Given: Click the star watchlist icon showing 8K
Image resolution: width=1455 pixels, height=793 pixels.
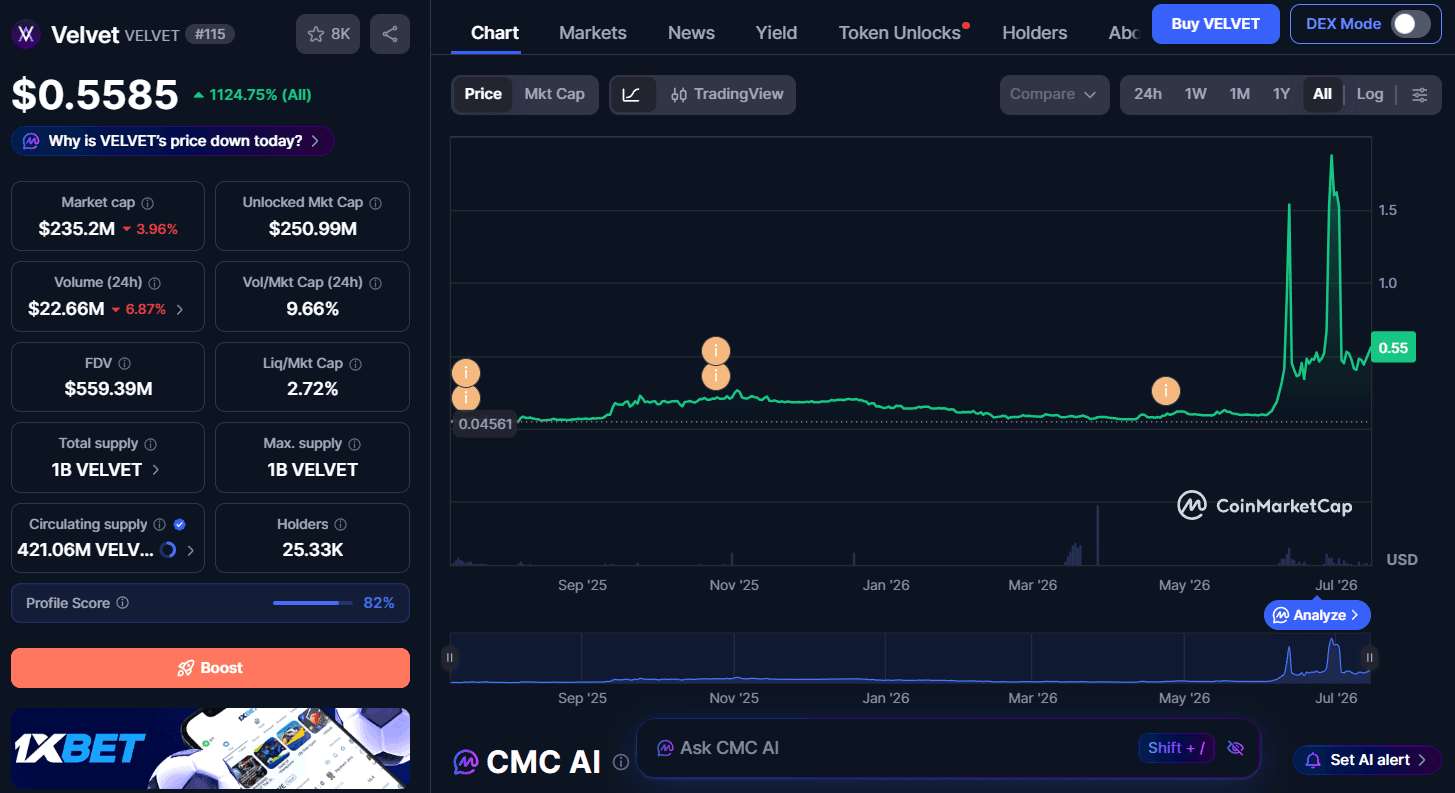Looking at the screenshot, I should [x=328, y=34].
